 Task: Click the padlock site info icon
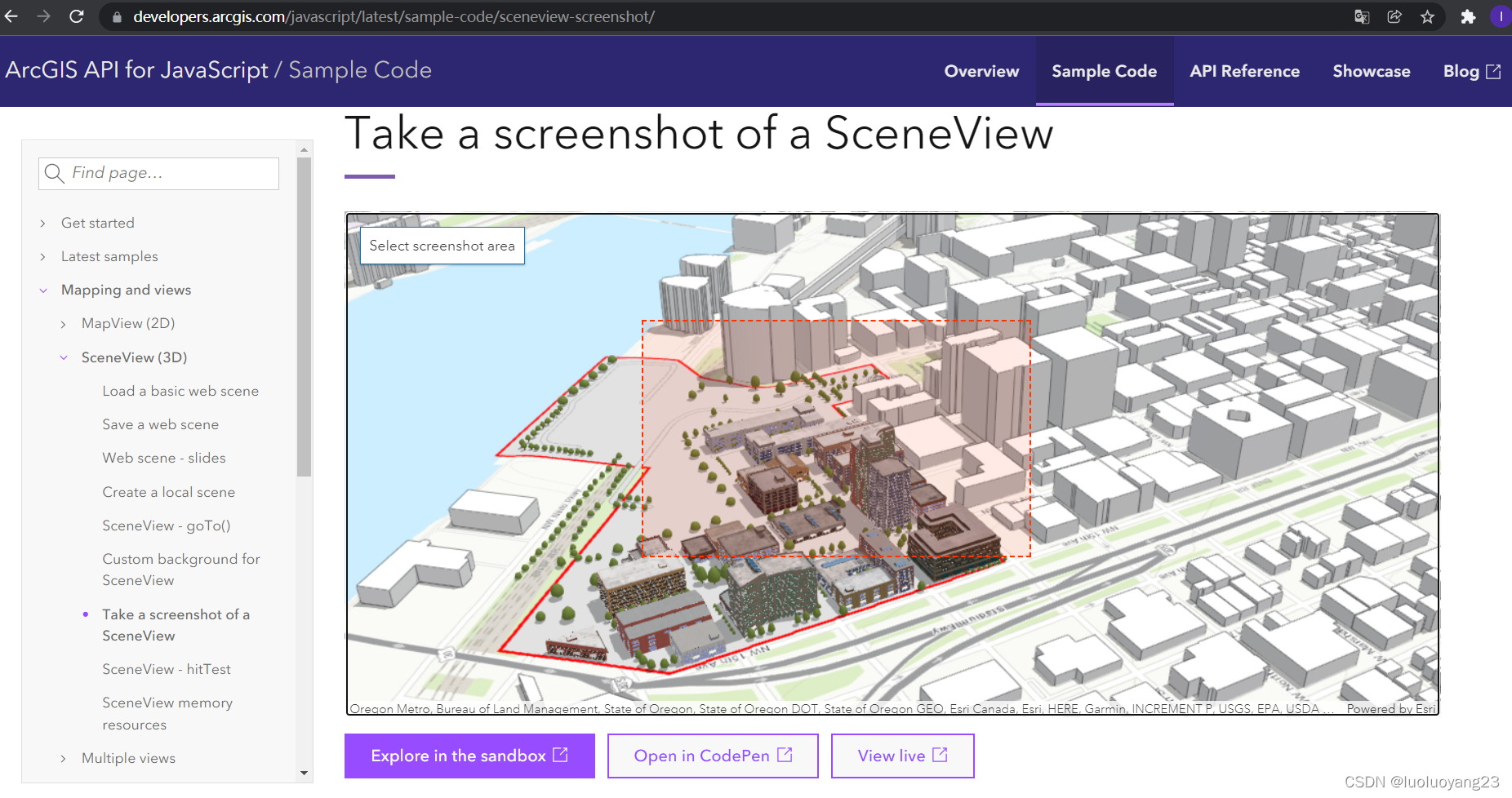point(117,16)
